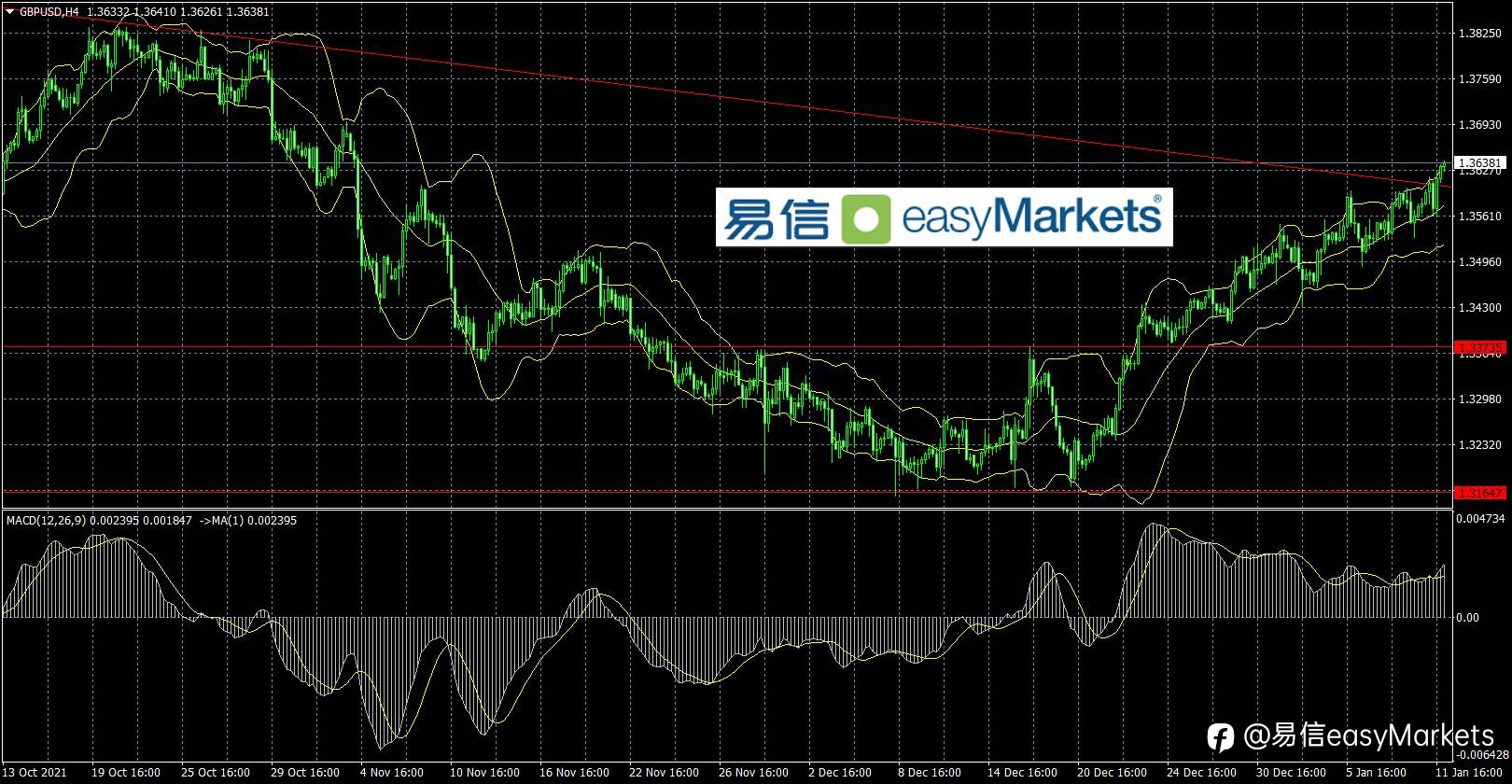The width and height of the screenshot is (1512, 784).
Task: Click the 1.34300 price axis value
Action: tap(1479, 307)
